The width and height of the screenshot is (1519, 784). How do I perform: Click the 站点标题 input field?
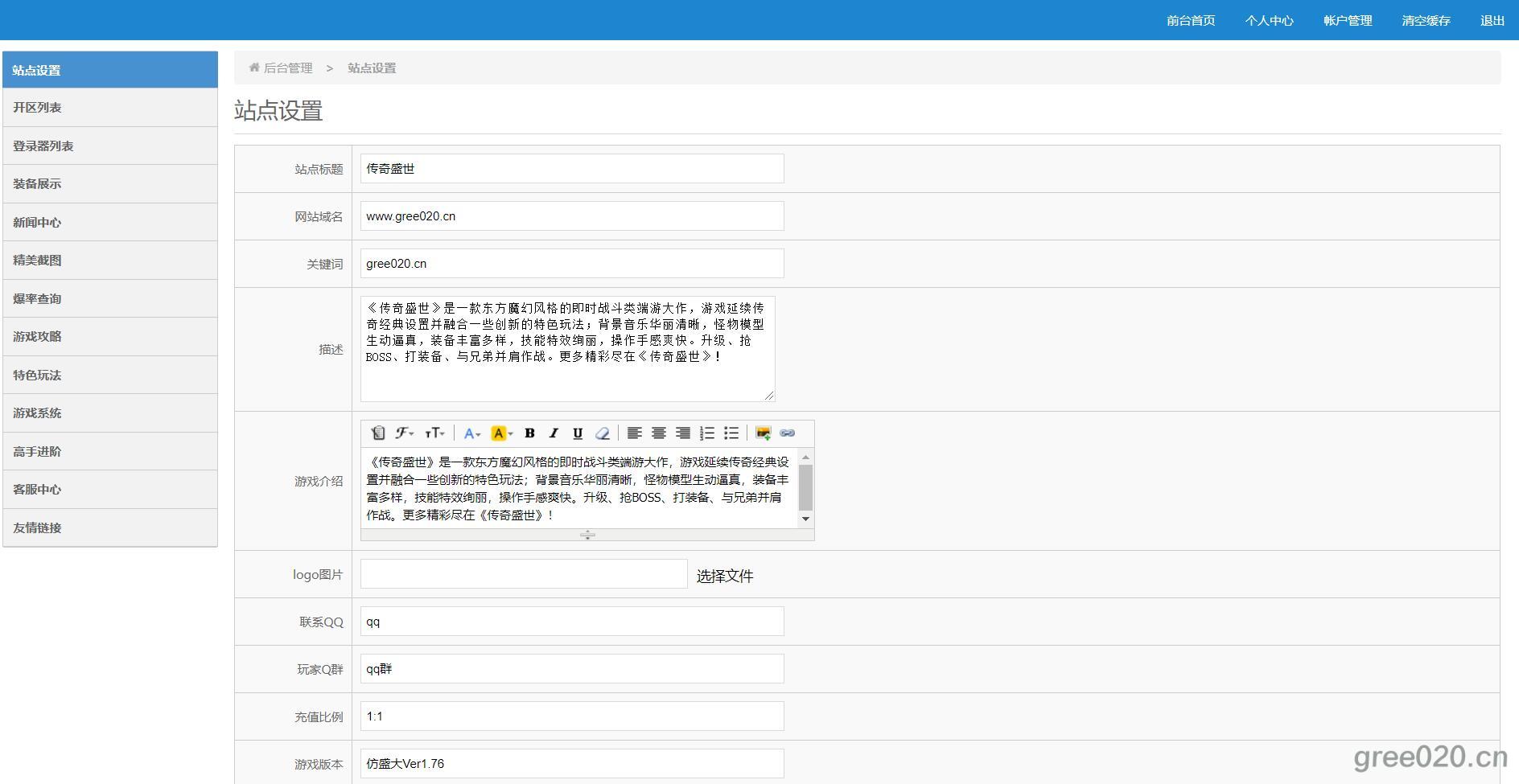[x=571, y=169]
